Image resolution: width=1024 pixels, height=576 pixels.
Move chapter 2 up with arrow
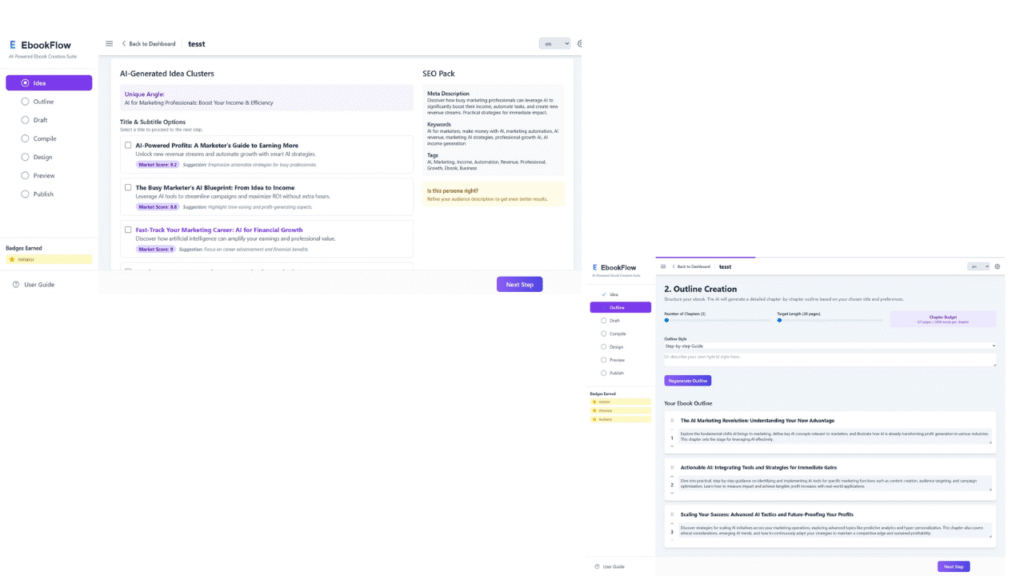671,476
